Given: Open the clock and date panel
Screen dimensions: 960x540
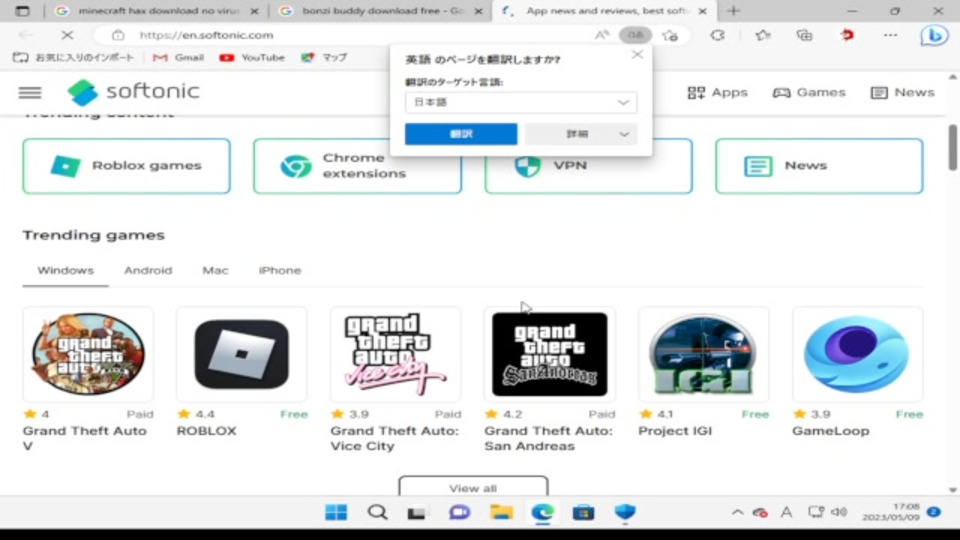Looking at the screenshot, I should (891, 512).
